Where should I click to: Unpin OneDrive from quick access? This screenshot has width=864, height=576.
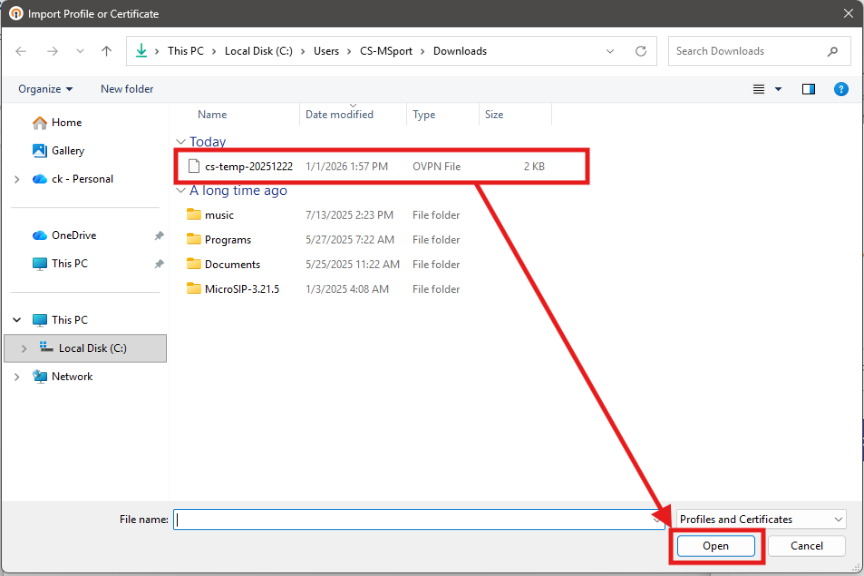pyautogui.click(x=159, y=236)
